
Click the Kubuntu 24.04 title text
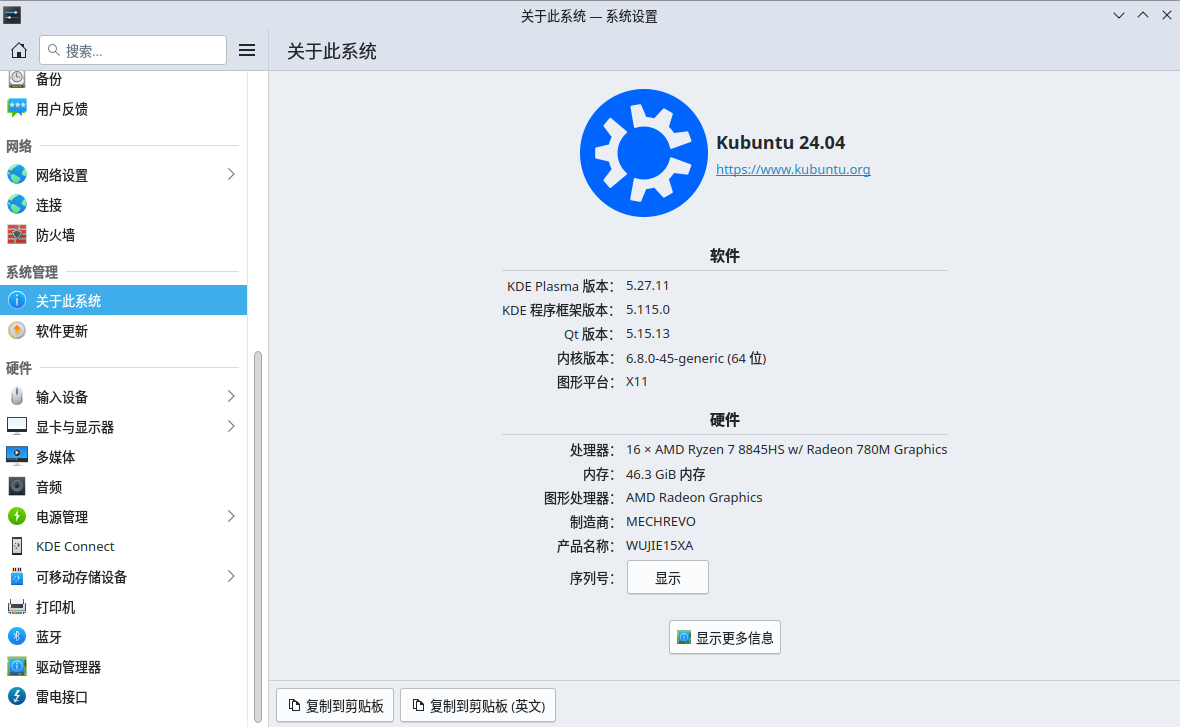(x=780, y=142)
